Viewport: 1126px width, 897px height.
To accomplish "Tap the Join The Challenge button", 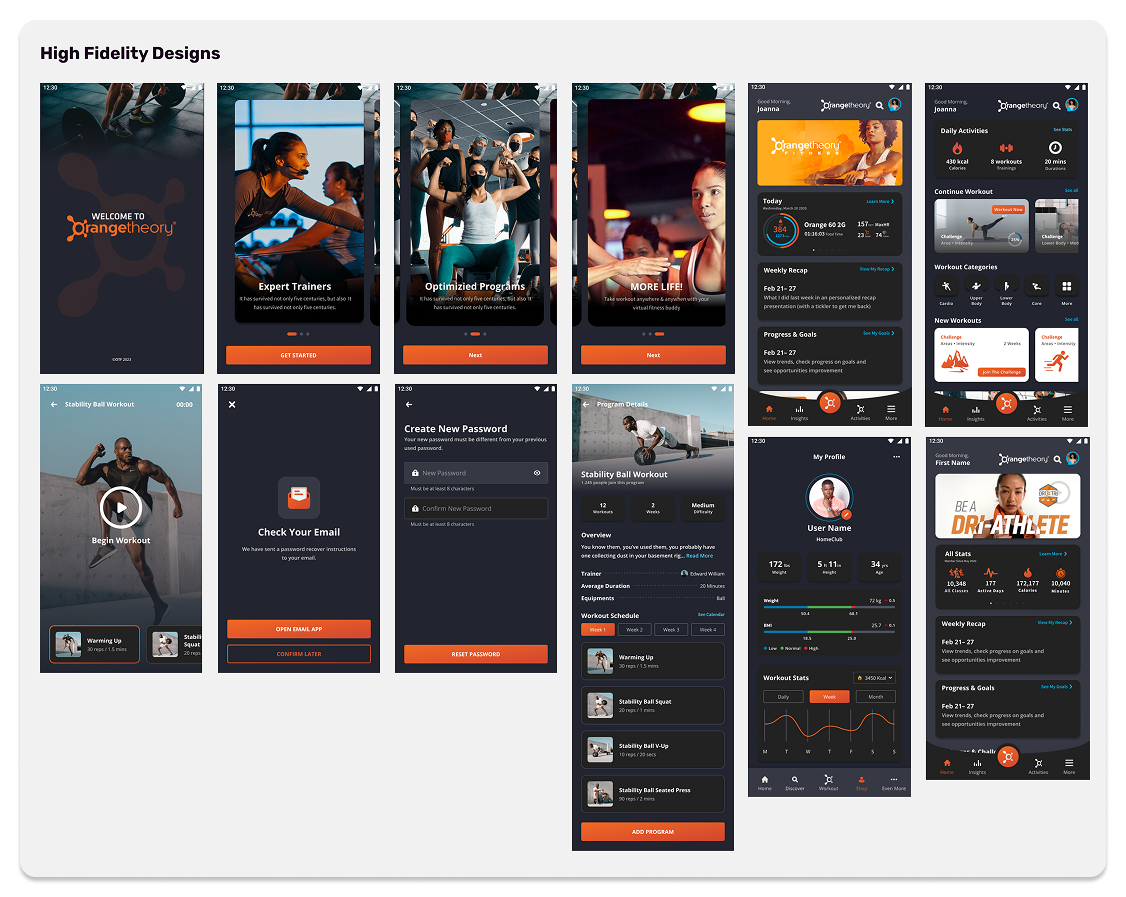I will [x=1002, y=373].
